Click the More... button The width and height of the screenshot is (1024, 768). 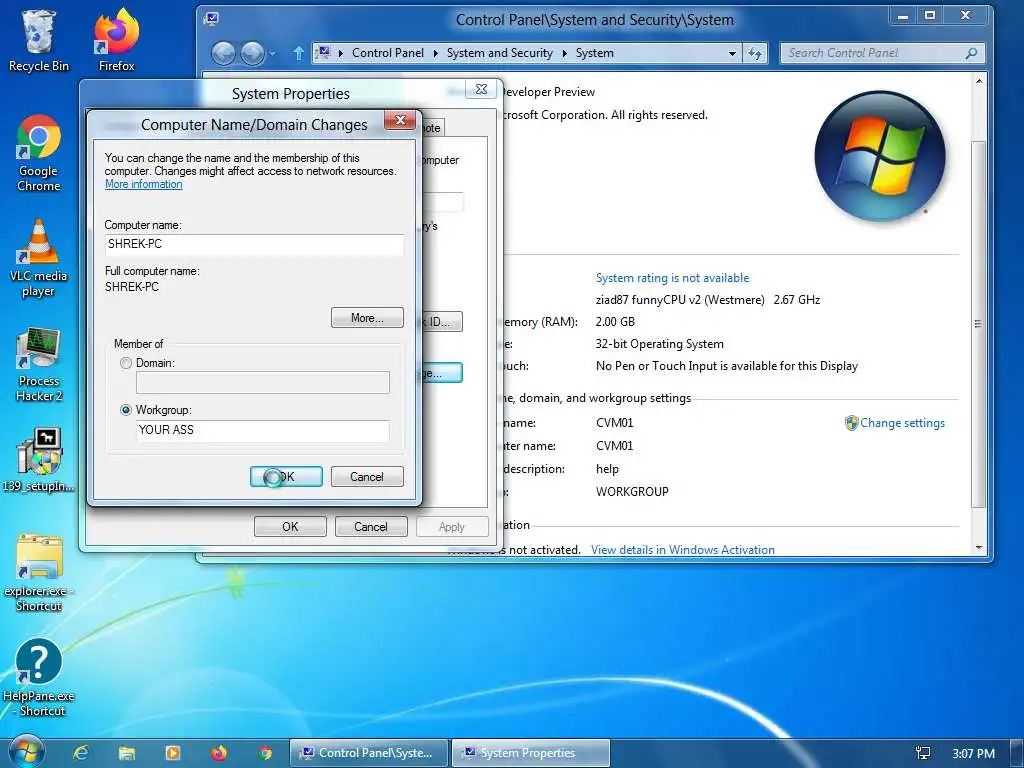pyautogui.click(x=367, y=318)
